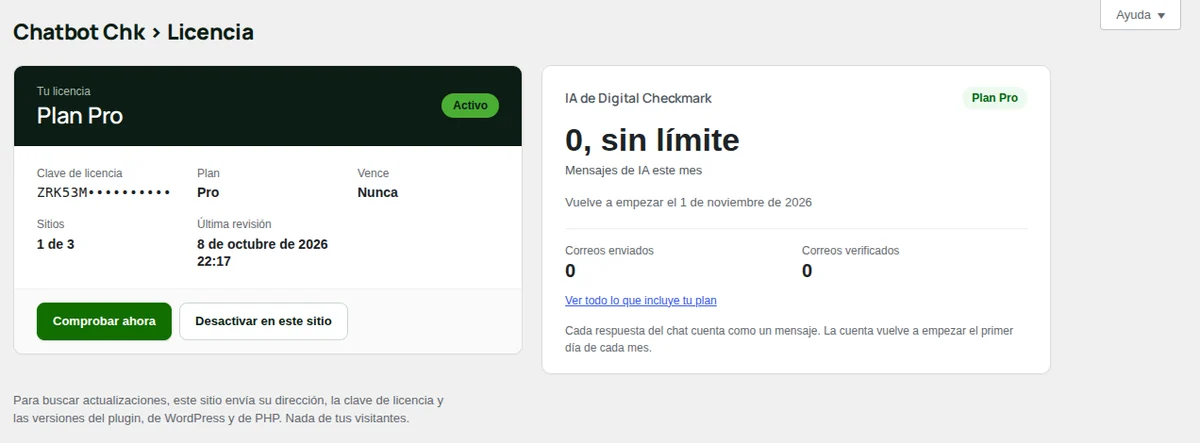1200x443 pixels.
Task: Open the Ayuda help dropdown
Action: pos(1140,15)
